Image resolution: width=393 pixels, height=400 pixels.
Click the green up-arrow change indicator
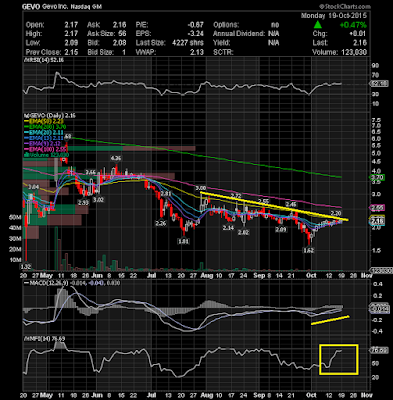(318, 25)
